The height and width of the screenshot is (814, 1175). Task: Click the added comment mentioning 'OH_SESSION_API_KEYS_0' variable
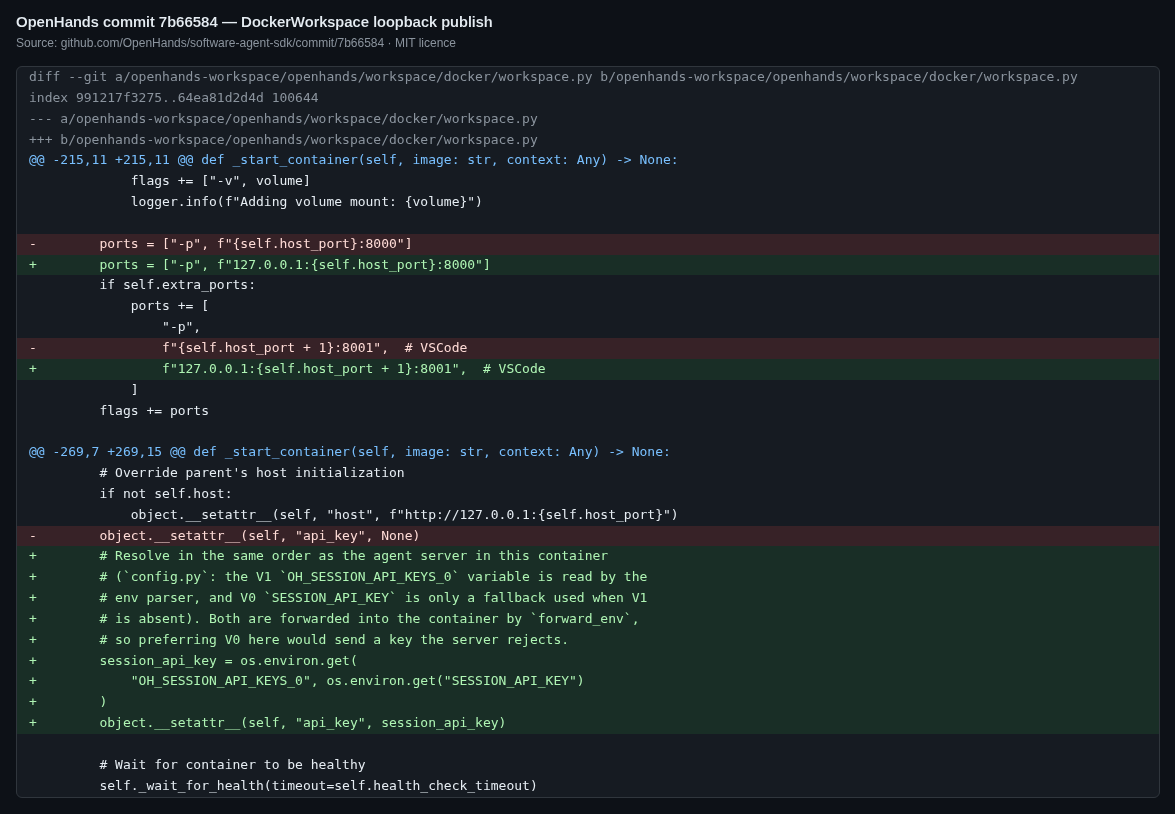coord(588,577)
